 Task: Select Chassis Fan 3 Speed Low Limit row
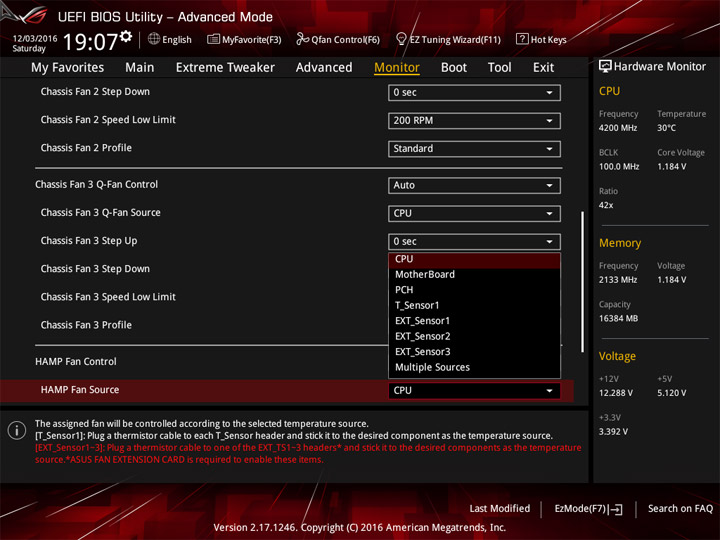click(x=108, y=297)
